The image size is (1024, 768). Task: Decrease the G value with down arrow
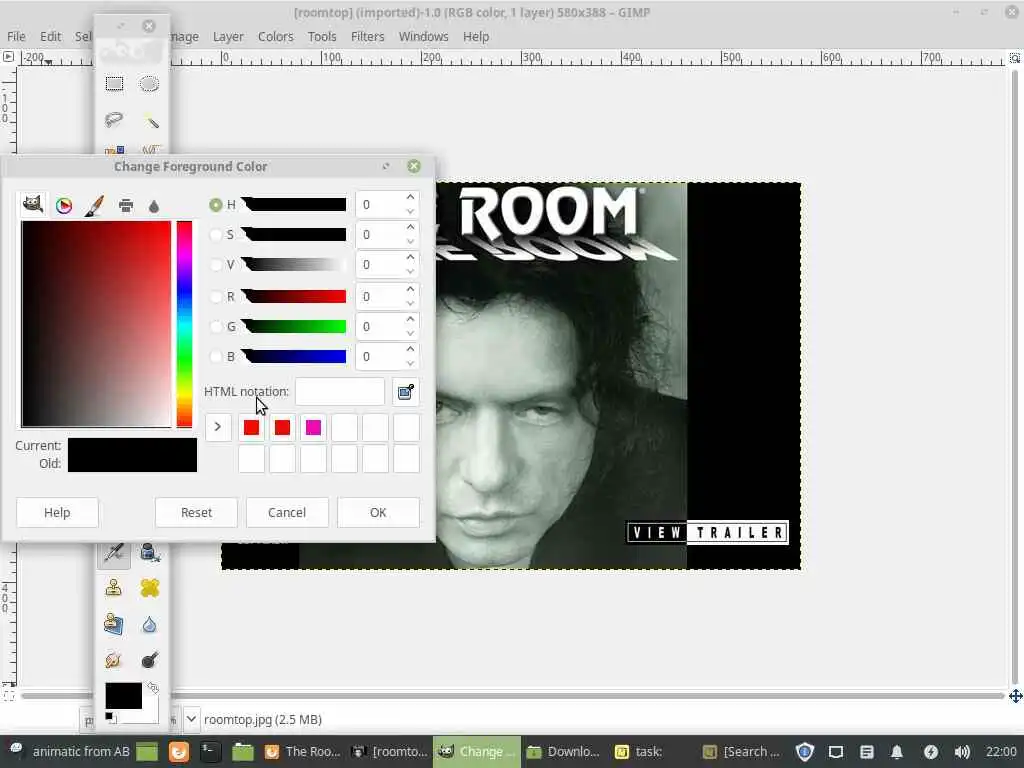(x=410, y=334)
